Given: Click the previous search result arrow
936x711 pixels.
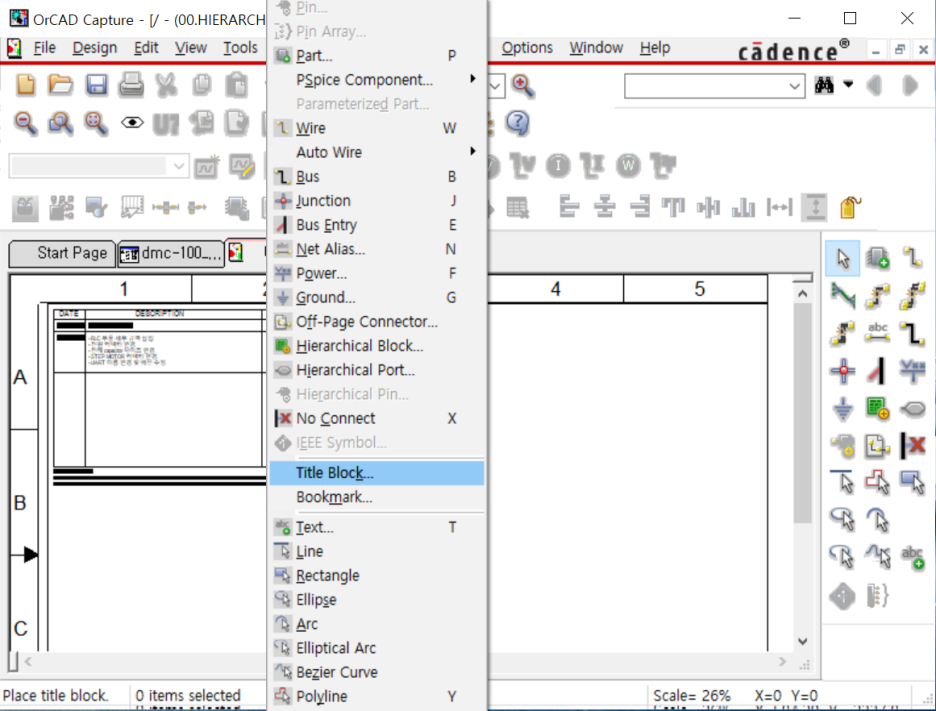Looking at the screenshot, I should [875, 85].
